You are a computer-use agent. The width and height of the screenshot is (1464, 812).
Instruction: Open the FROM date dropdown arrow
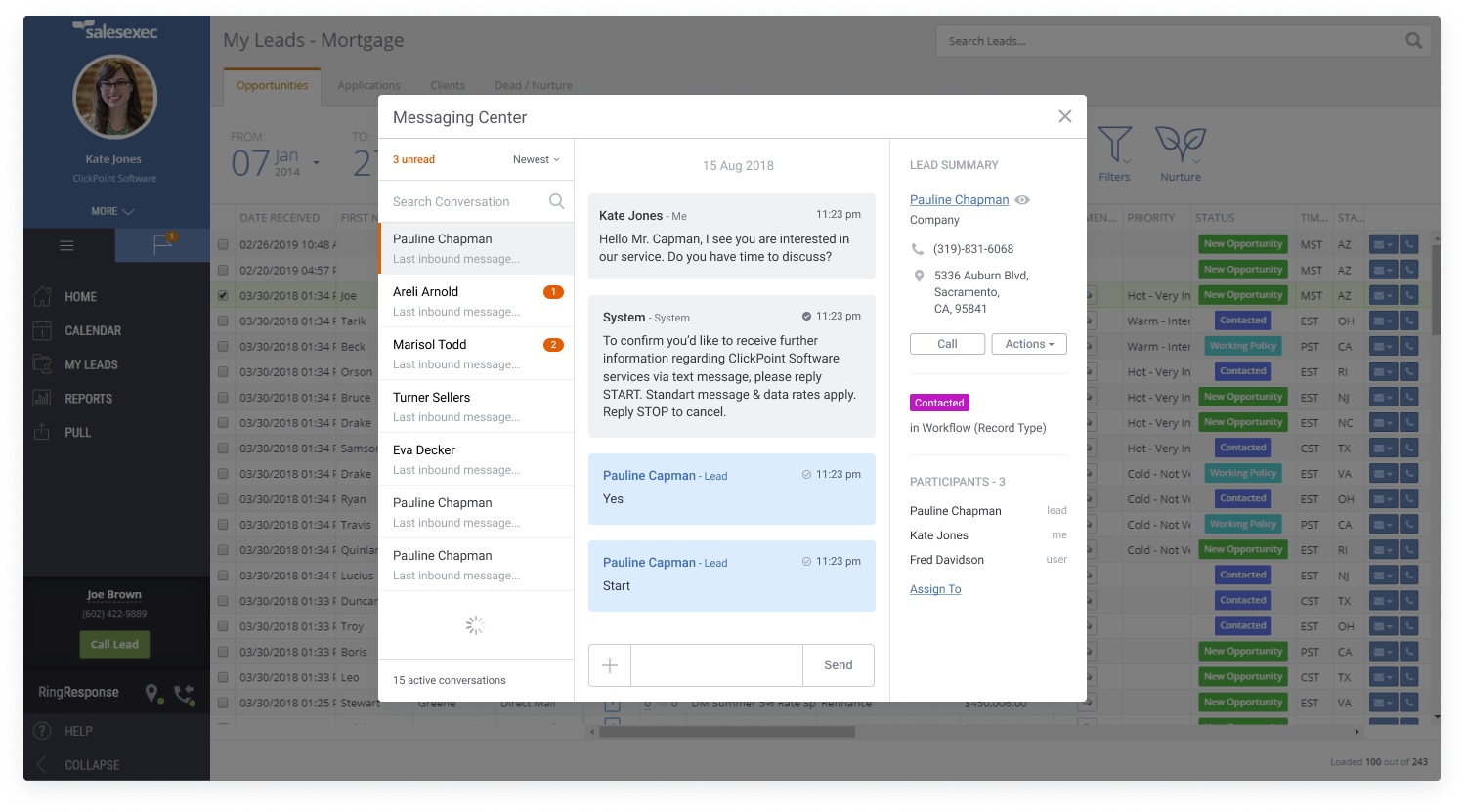pos(317,163)
